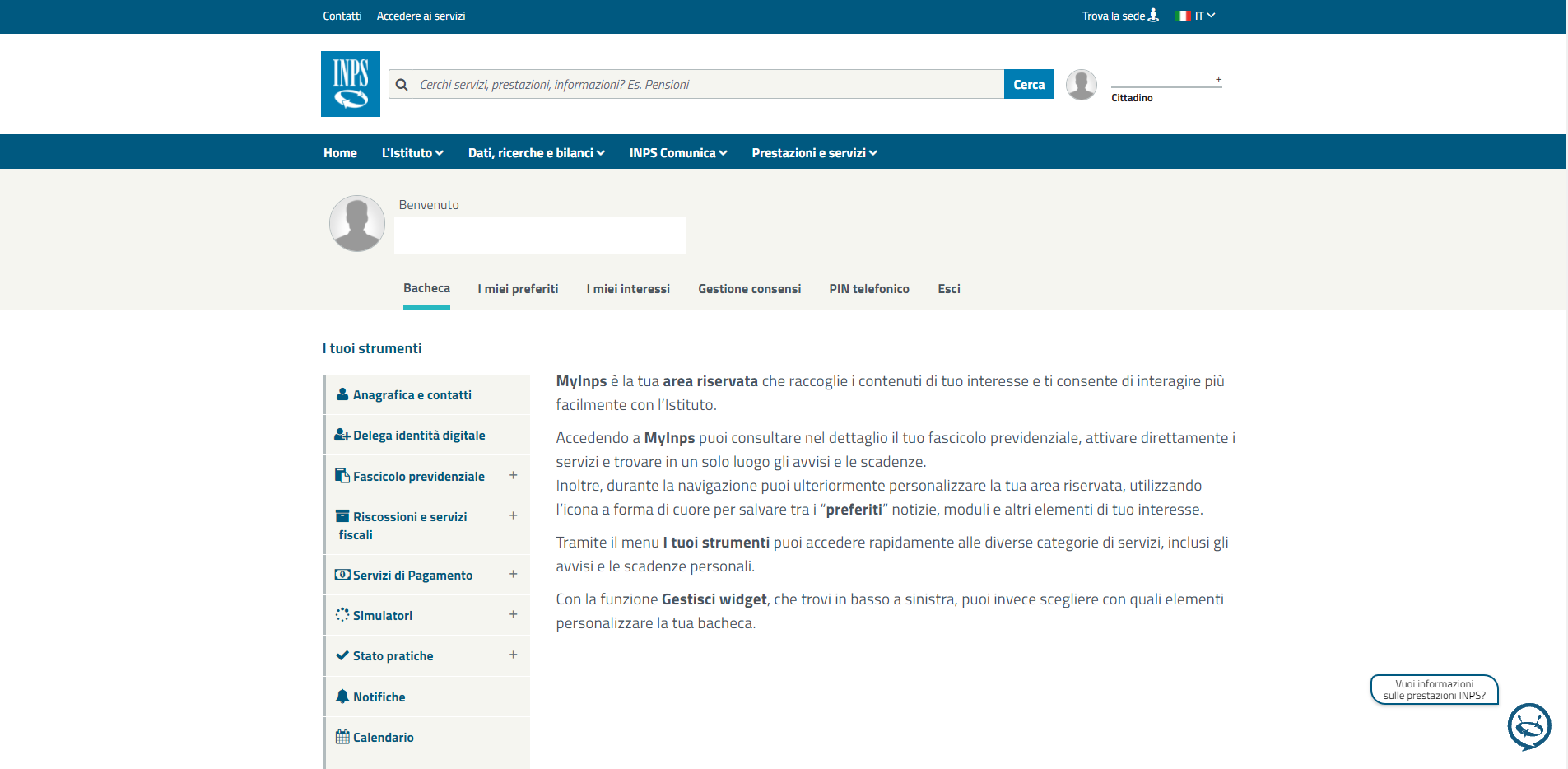The image size is (1568, 769).
Task: Expand Riscossioni e servizi fiscali plus
Action: click(513, 515)
